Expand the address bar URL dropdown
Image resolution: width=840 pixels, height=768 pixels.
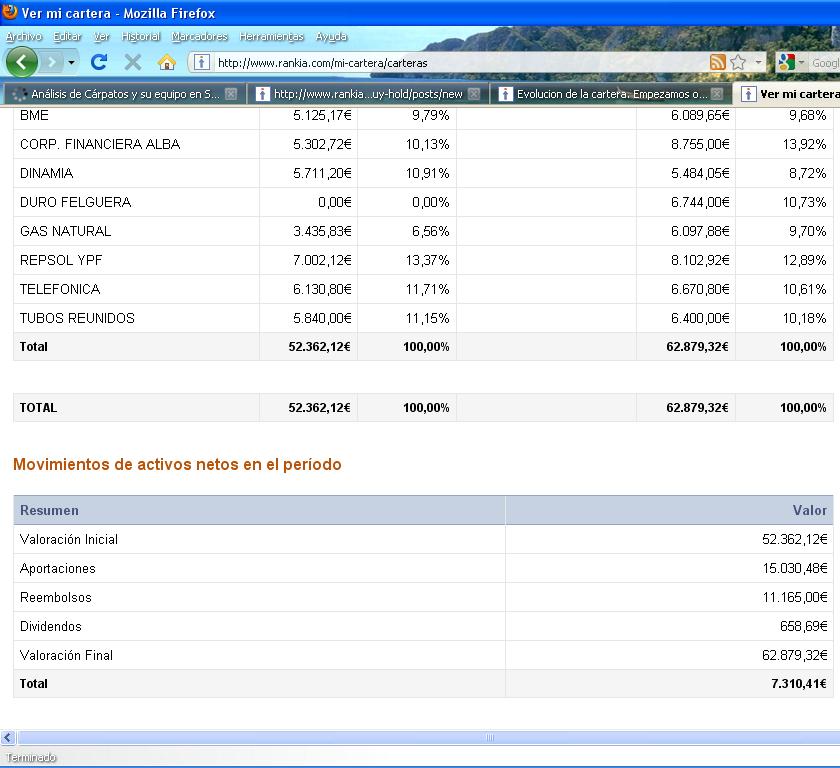tap(758, 62)
